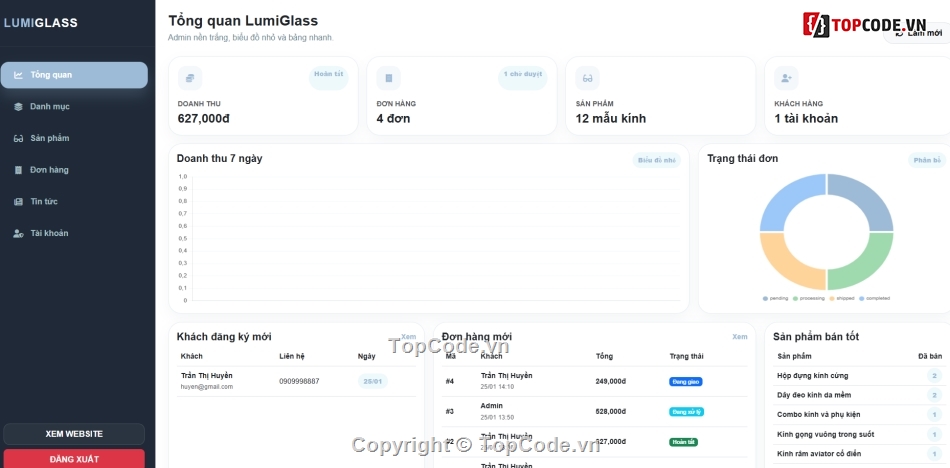Click the Đang giao status badge of order #4
This screenshot has height=468, width=950.
(686, 382)
